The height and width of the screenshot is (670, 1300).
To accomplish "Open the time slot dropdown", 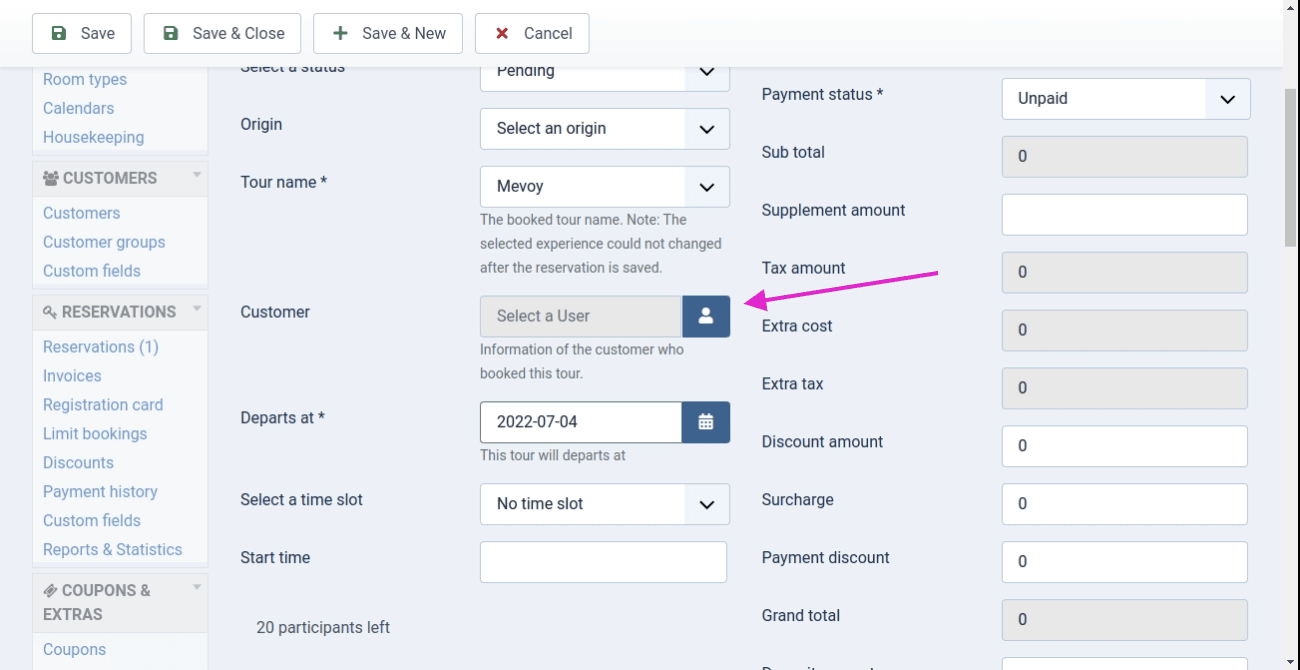I will 605,504.
